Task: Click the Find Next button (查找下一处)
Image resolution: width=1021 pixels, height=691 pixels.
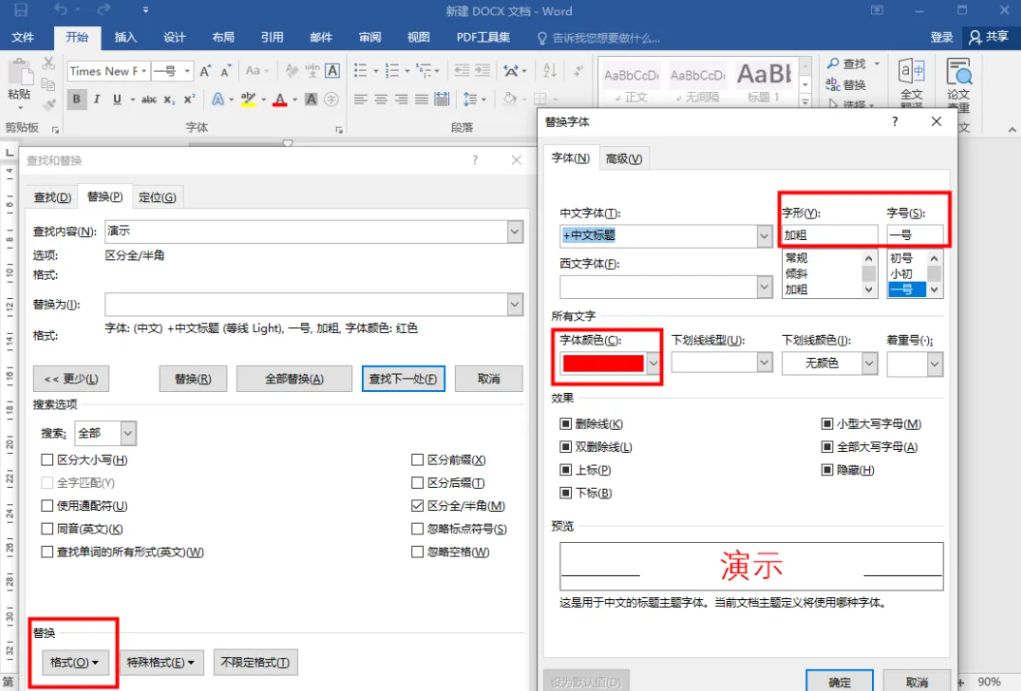Action: 403,378
